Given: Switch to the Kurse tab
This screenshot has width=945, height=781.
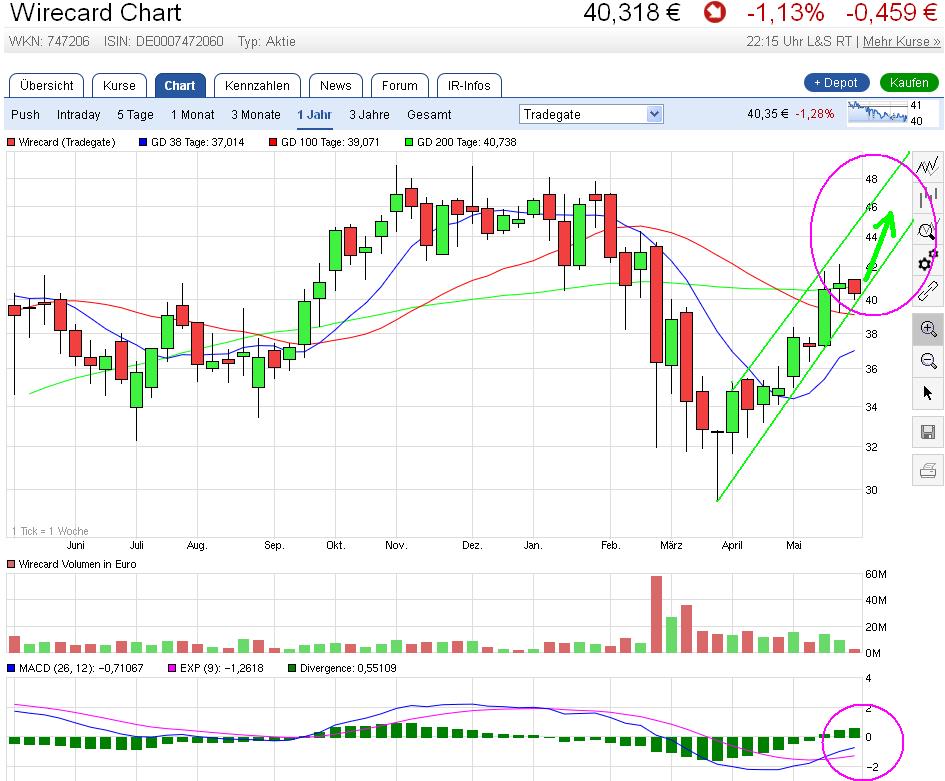Looking at the screenshot, I should point(119,86).
